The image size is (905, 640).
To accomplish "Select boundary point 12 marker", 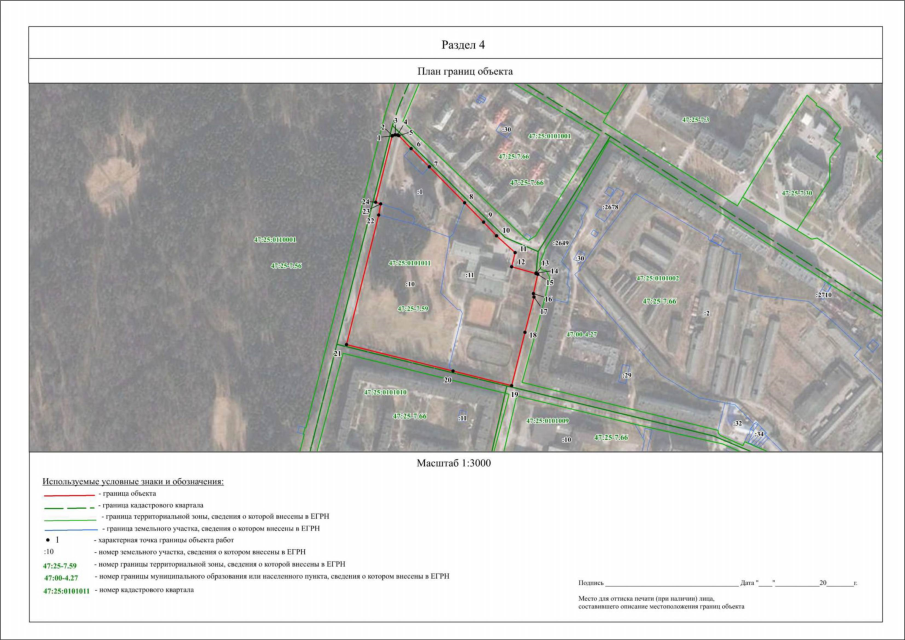I will [512, 267].
